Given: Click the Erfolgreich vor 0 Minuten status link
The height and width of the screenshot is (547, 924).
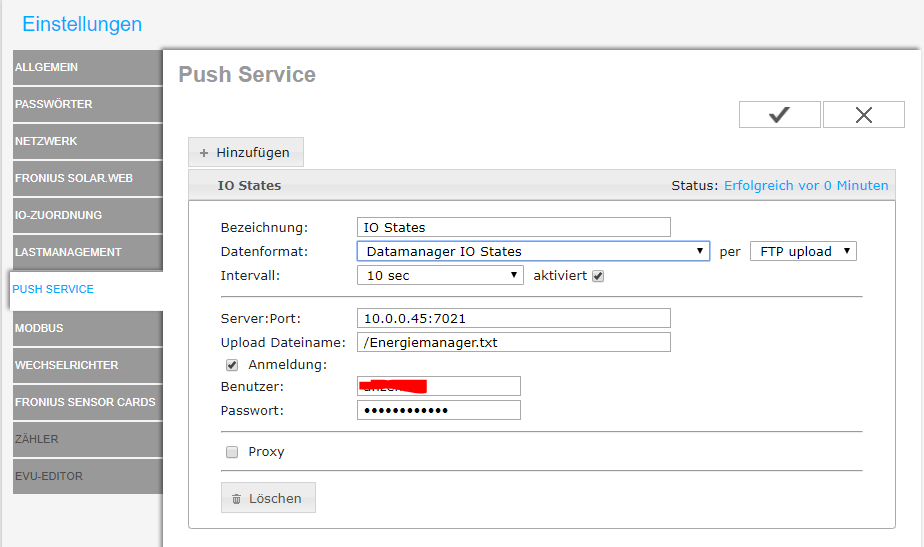Looking at the screenshot, I should [x=806, y=185].
